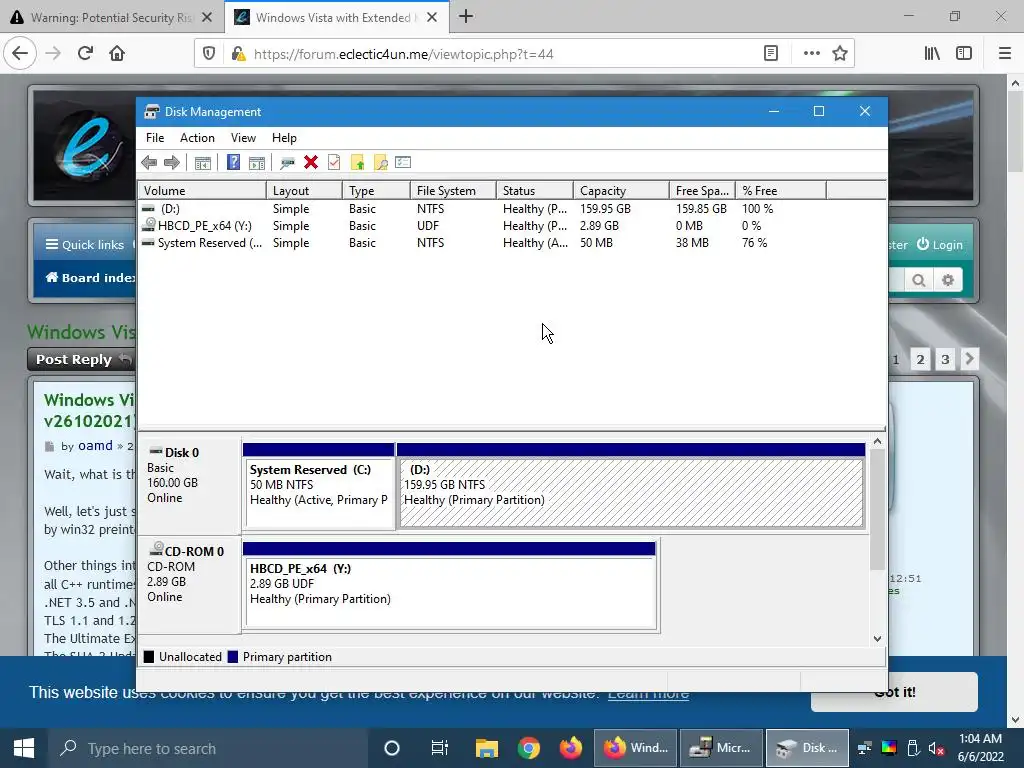Viewport: 1024px width, 768px height.
Task: Open the Firefox Library icon
Action: pyautogui.click(x=932, y=54)
